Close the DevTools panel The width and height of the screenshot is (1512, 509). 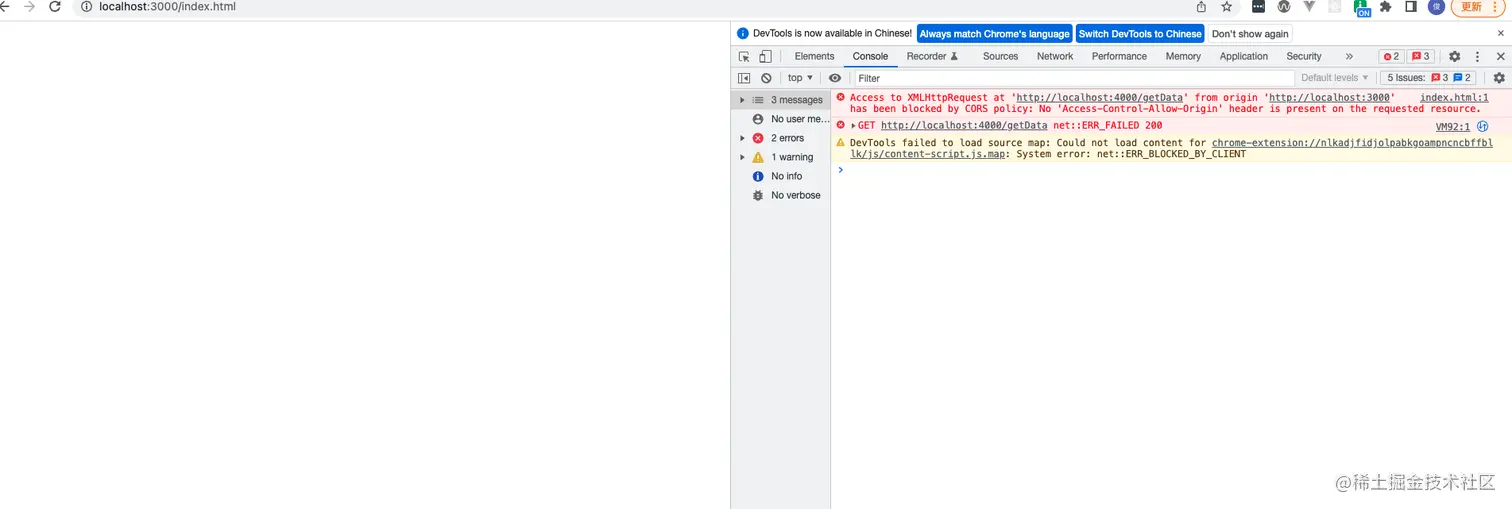(1500, 57)
